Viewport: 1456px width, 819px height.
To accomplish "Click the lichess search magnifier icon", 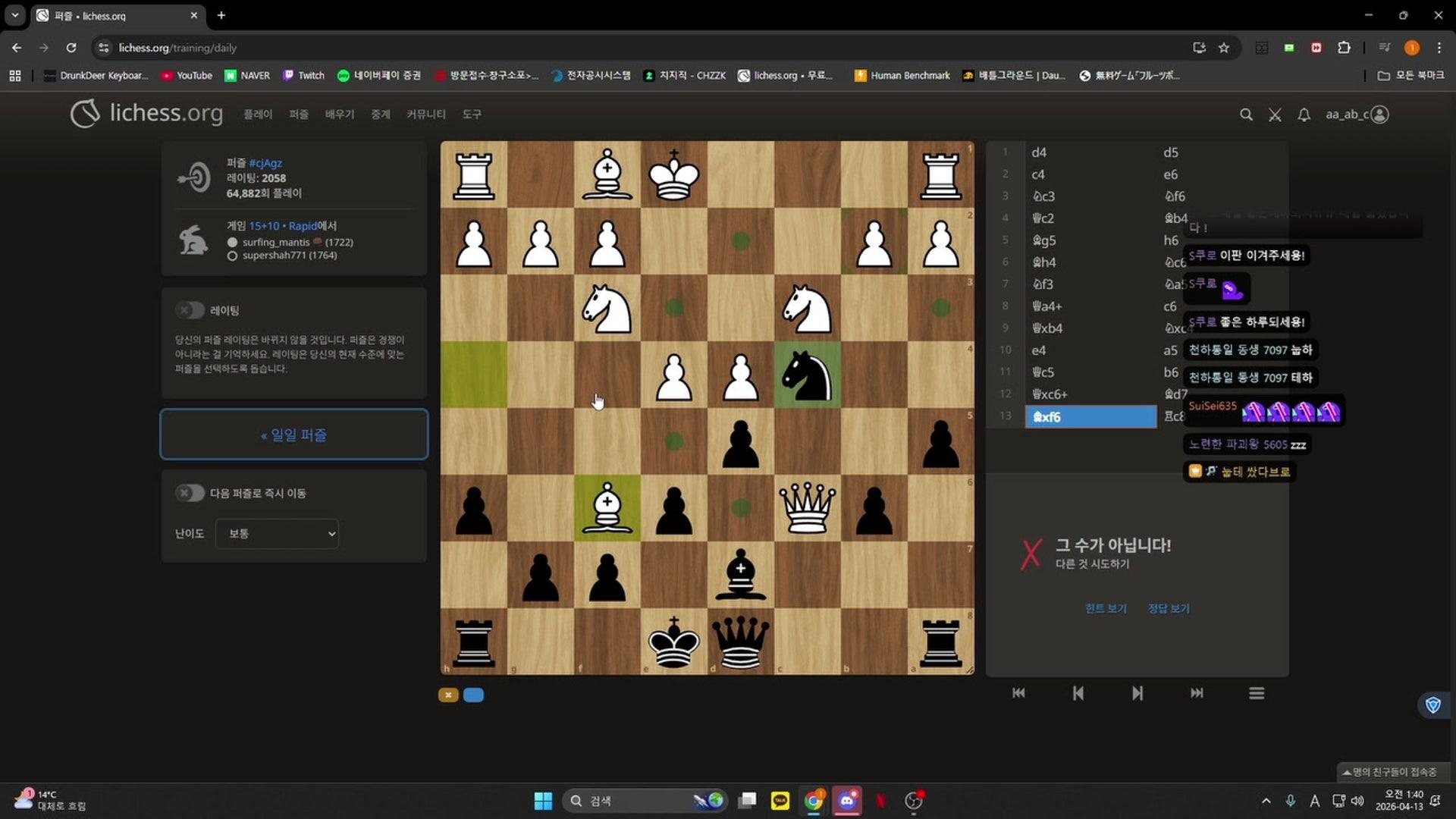I will 1246,115.
